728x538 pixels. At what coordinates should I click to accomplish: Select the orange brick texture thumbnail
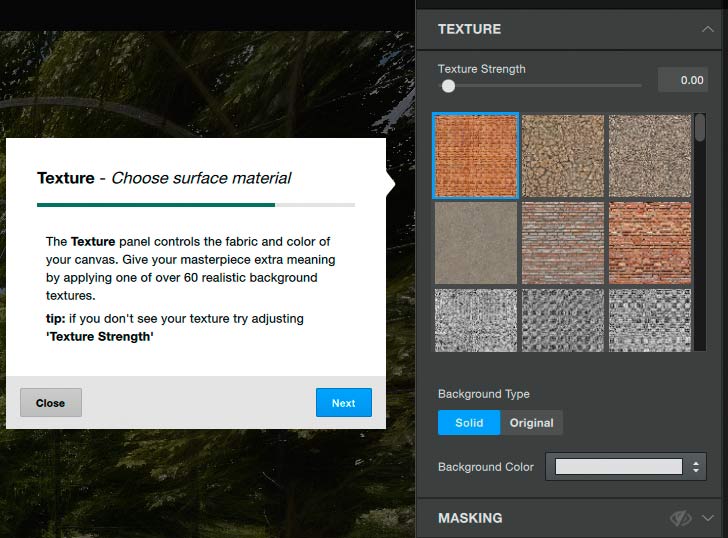click(475, 156)
